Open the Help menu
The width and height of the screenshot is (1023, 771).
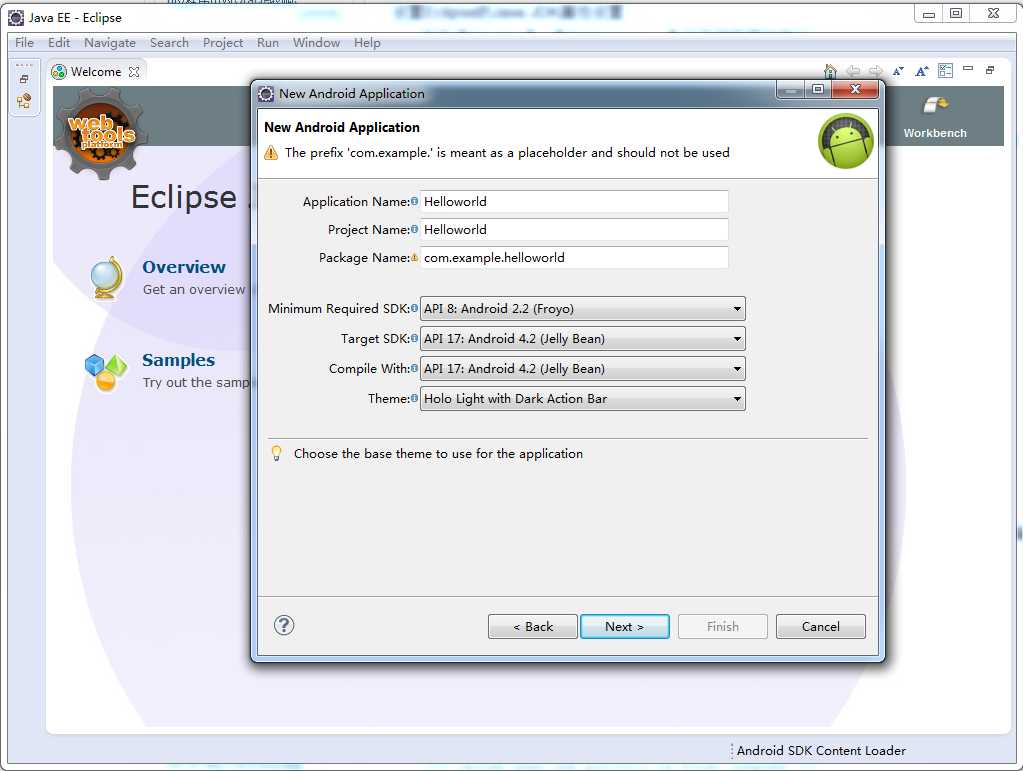(367, 42)
